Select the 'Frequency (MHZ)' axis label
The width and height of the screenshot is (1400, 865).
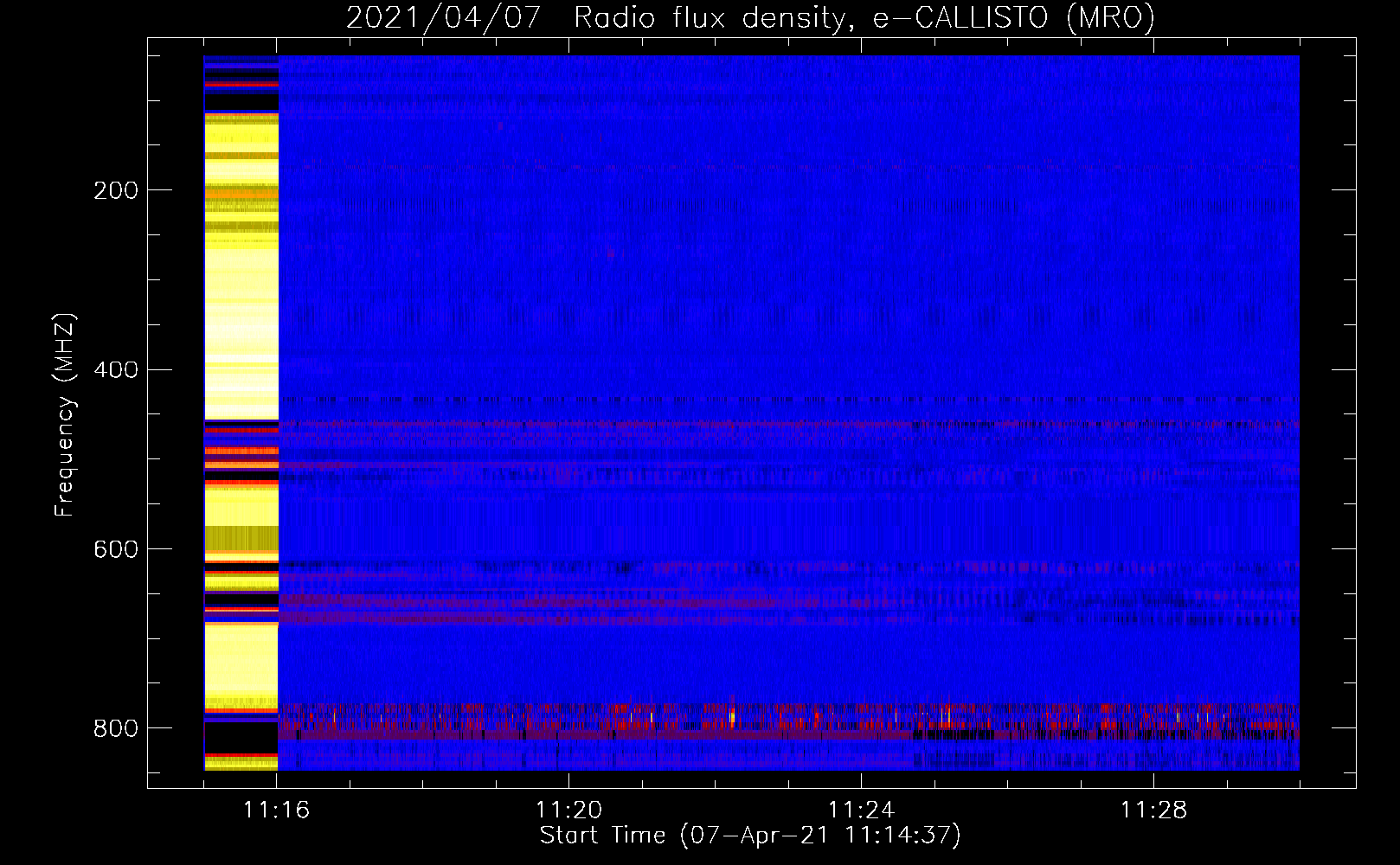click(x=65, y=414)
